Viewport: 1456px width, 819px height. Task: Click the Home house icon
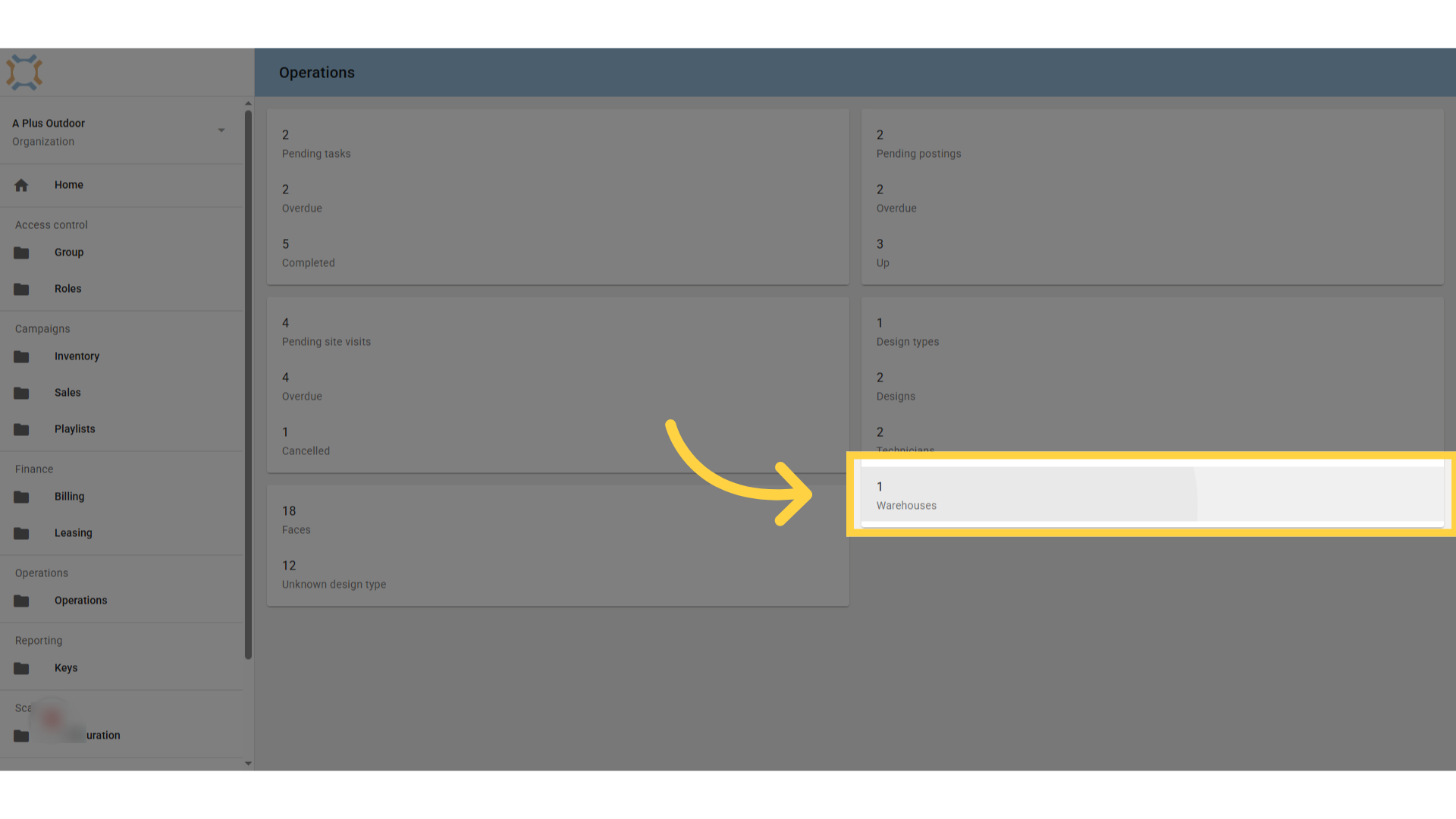point(21,185)
